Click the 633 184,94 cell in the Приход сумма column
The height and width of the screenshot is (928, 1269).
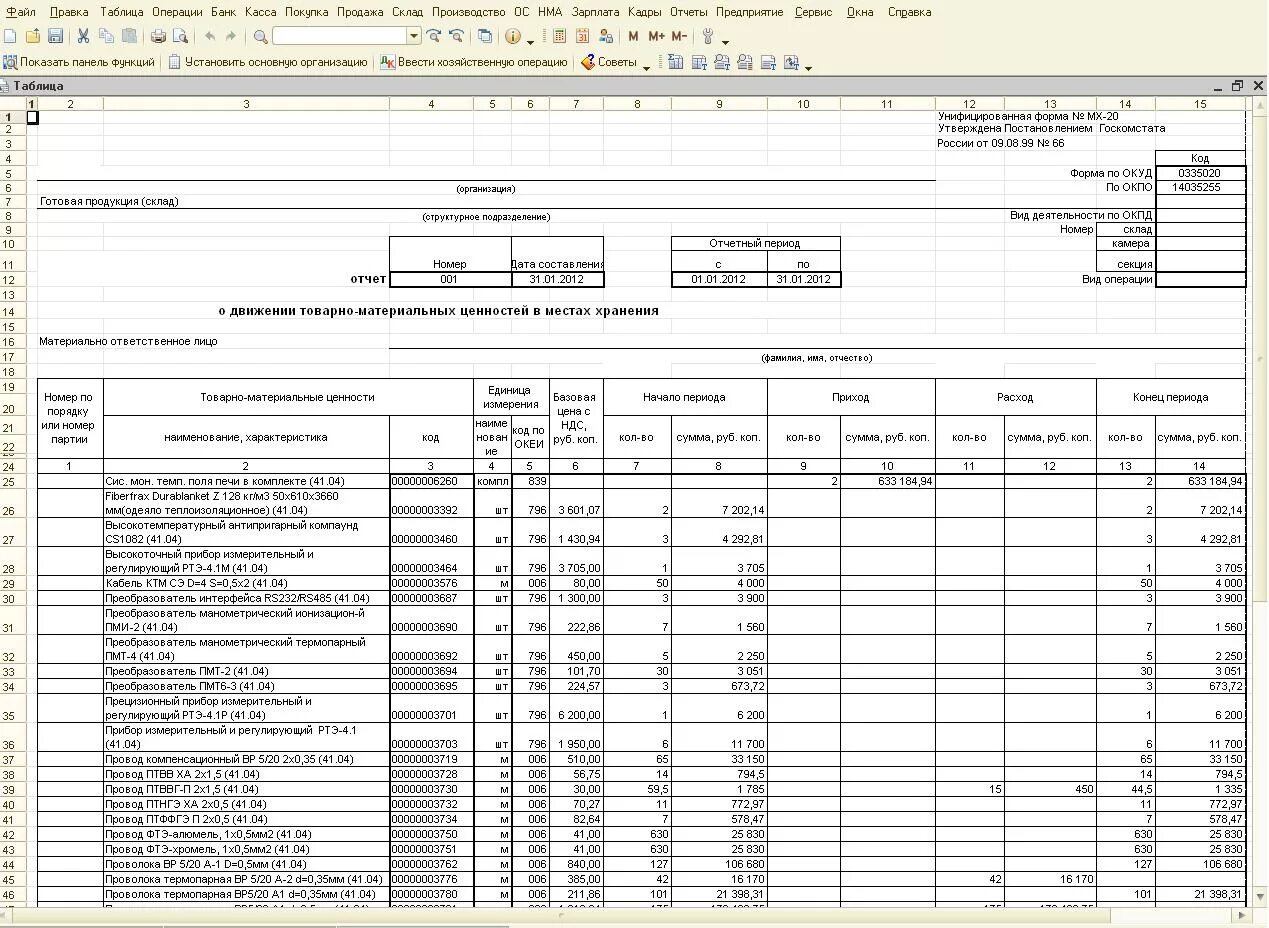click(887, 481)
